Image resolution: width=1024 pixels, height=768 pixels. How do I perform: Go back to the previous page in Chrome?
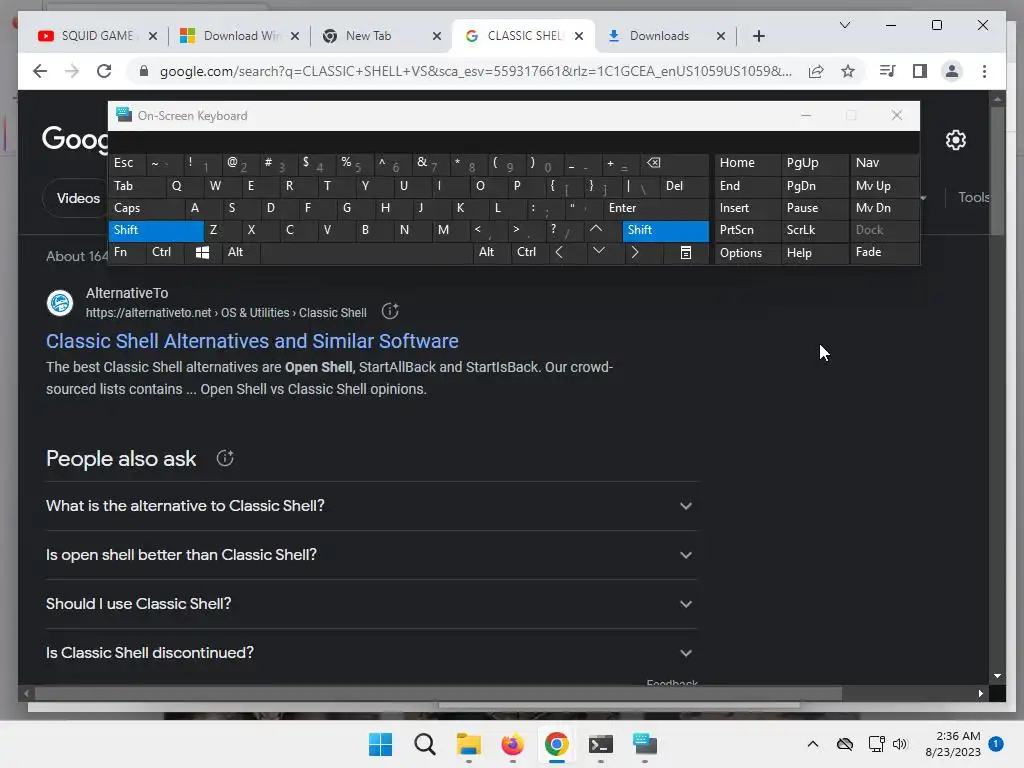(x=40, y=71)
